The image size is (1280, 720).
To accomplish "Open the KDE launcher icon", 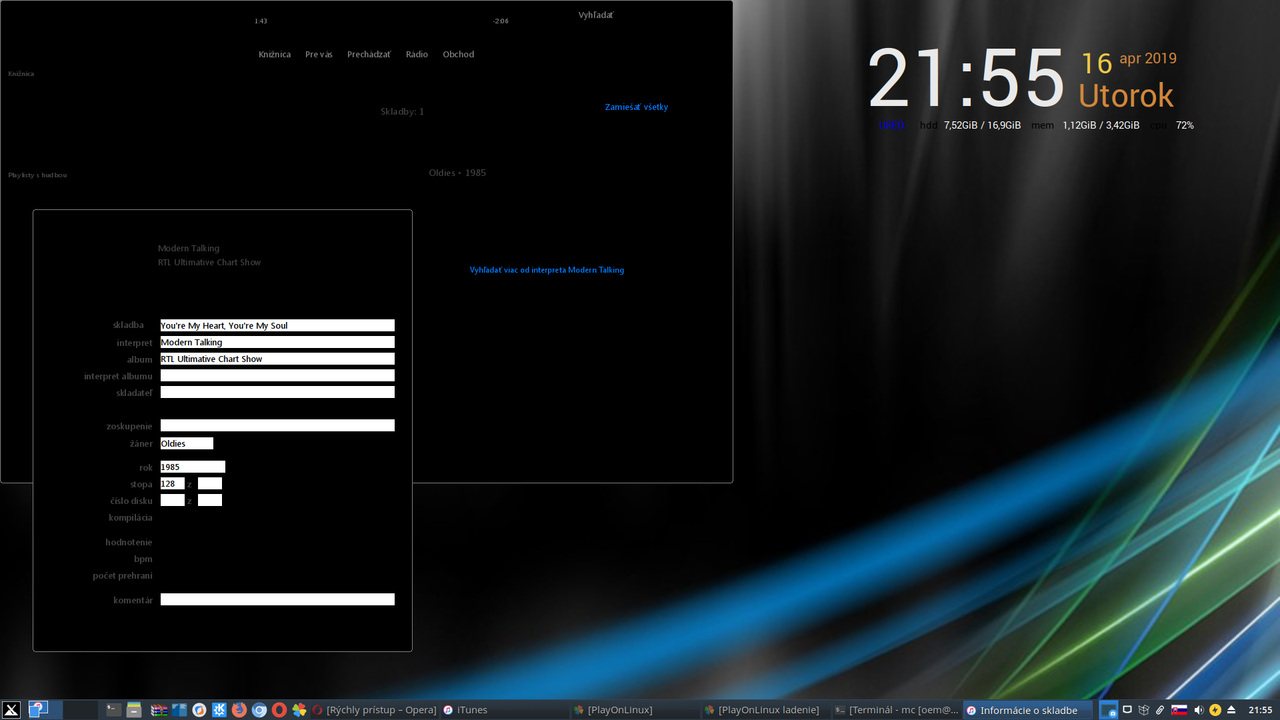I will (219, 710).
